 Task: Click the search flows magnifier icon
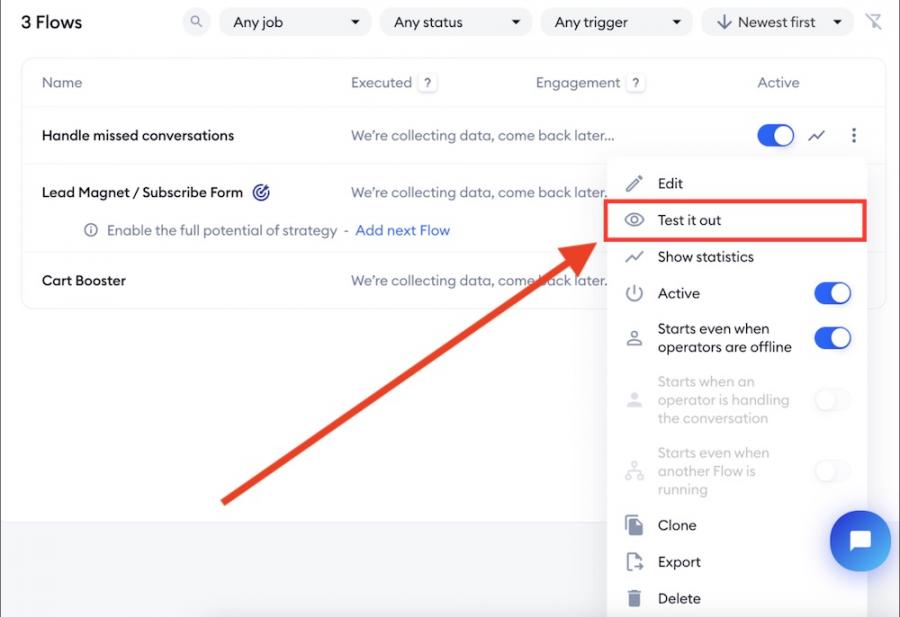(196, 22)
